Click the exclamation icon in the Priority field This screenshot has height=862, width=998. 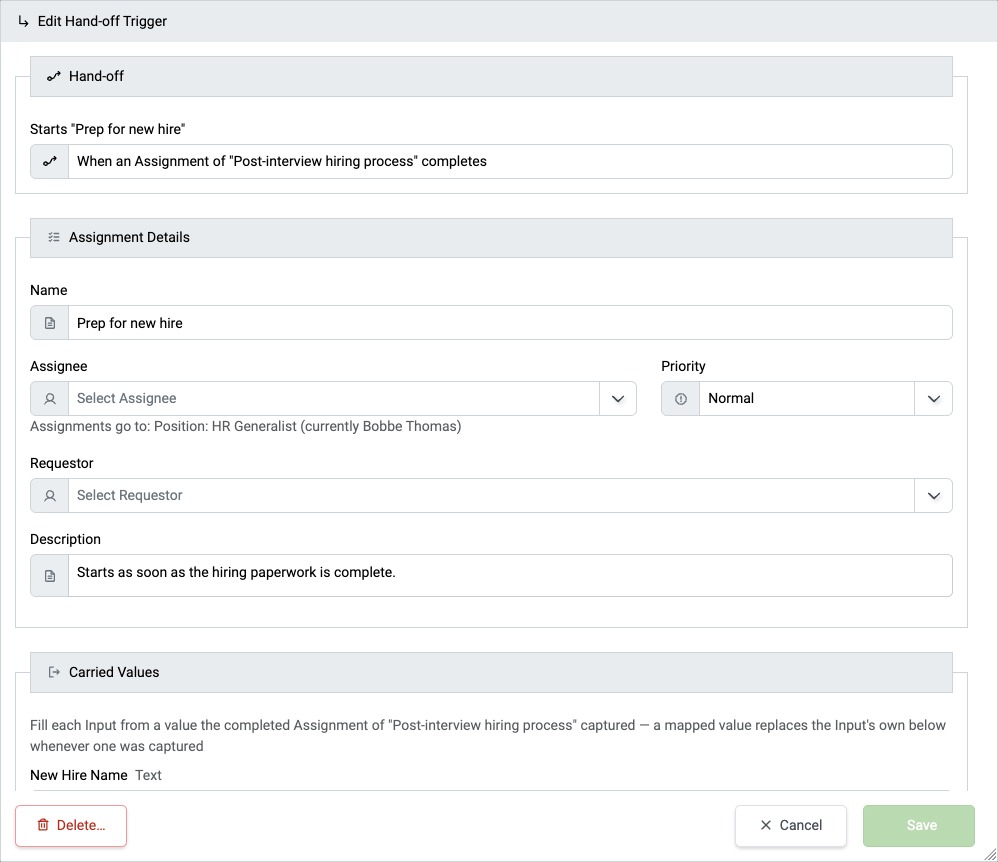click(681, 399)
